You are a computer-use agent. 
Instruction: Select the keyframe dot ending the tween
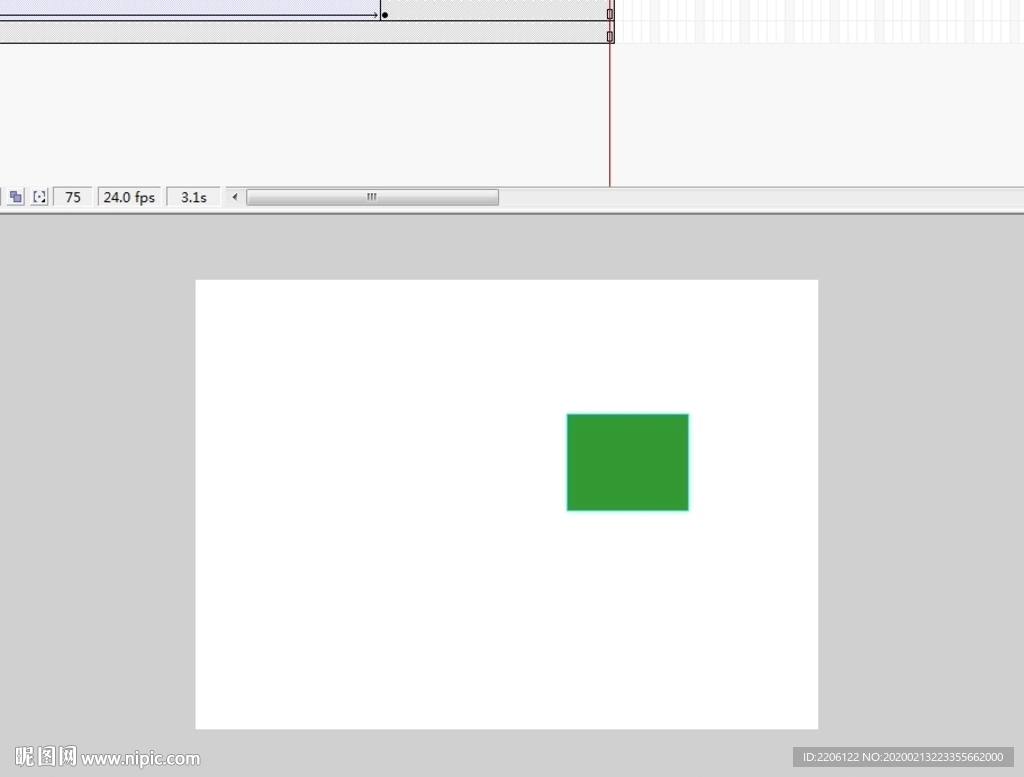click(385, 14)
